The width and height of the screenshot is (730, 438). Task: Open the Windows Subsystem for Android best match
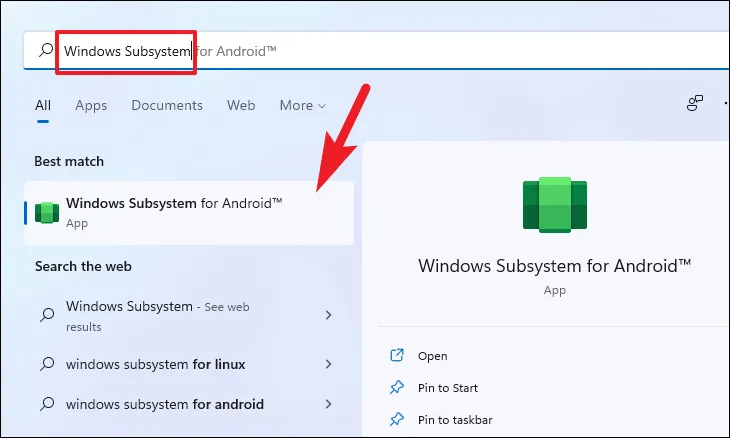coord(189,213)
